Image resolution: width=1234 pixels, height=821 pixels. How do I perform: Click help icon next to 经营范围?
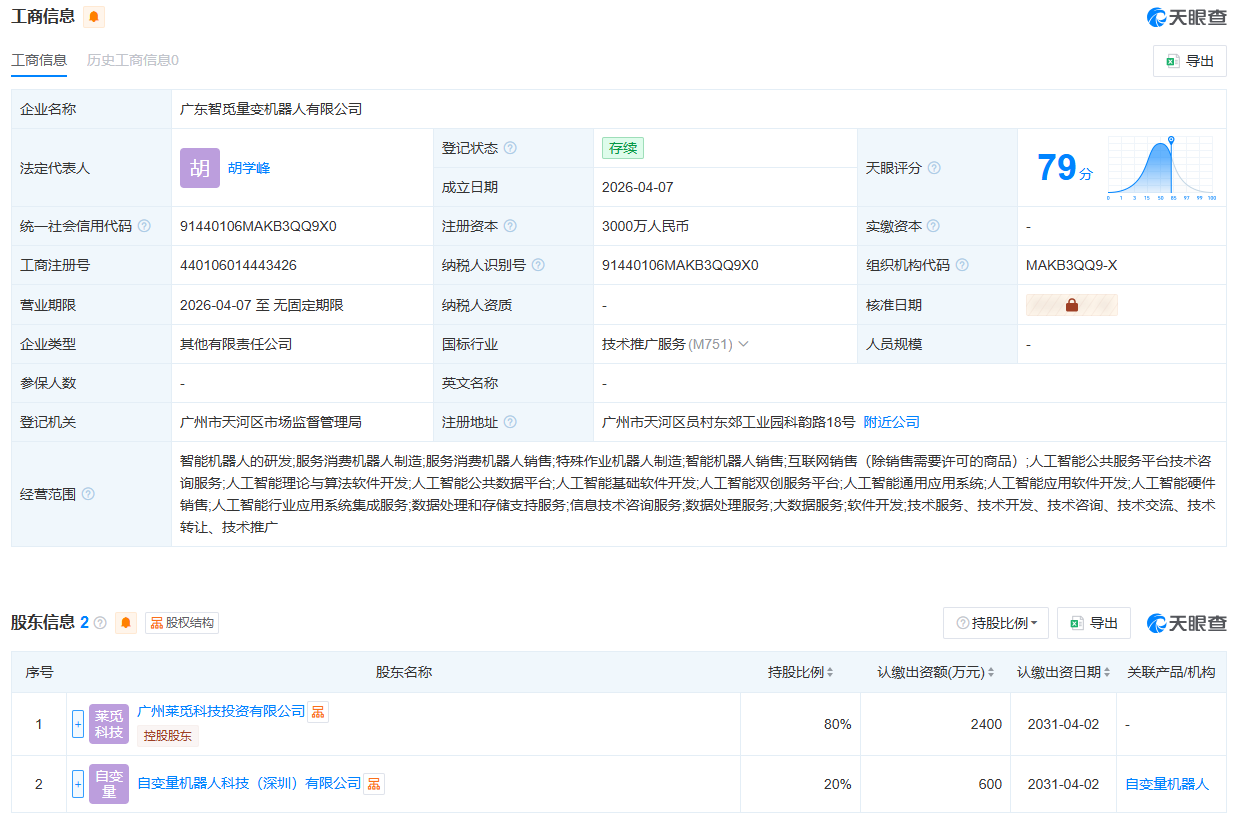[x=88, y=494]
